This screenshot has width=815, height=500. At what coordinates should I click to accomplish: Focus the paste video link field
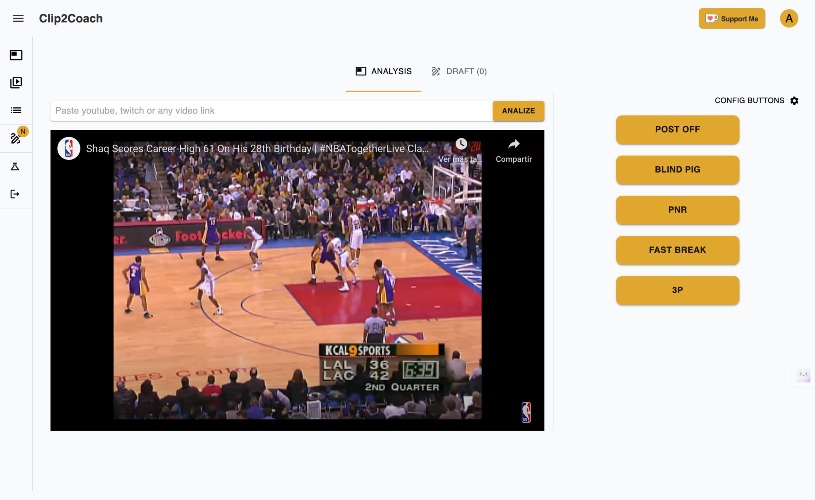(271, 111)
